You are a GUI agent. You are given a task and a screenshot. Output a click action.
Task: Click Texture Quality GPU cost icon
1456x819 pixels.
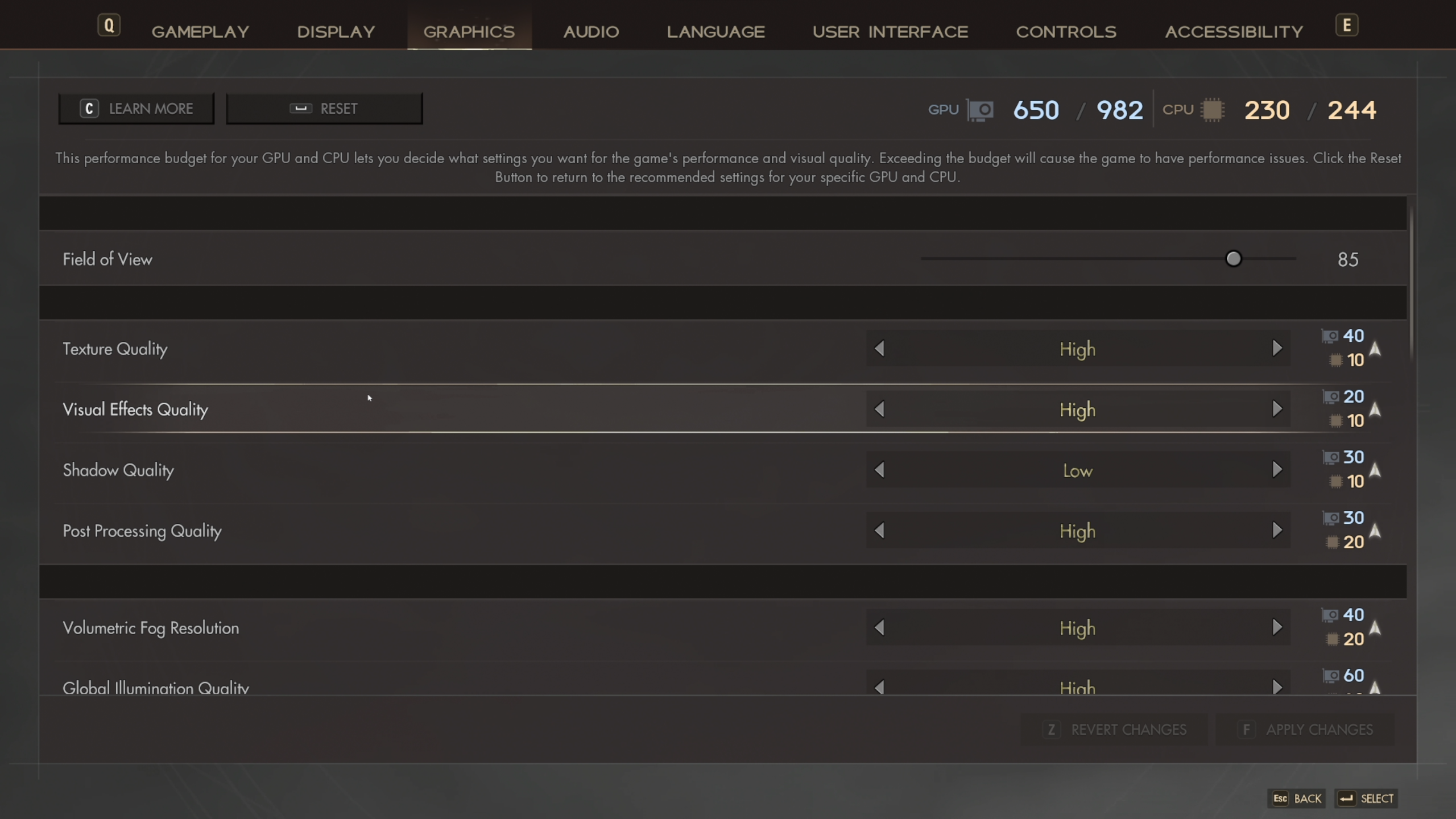pyautogui.click(x=1330, y=336)
